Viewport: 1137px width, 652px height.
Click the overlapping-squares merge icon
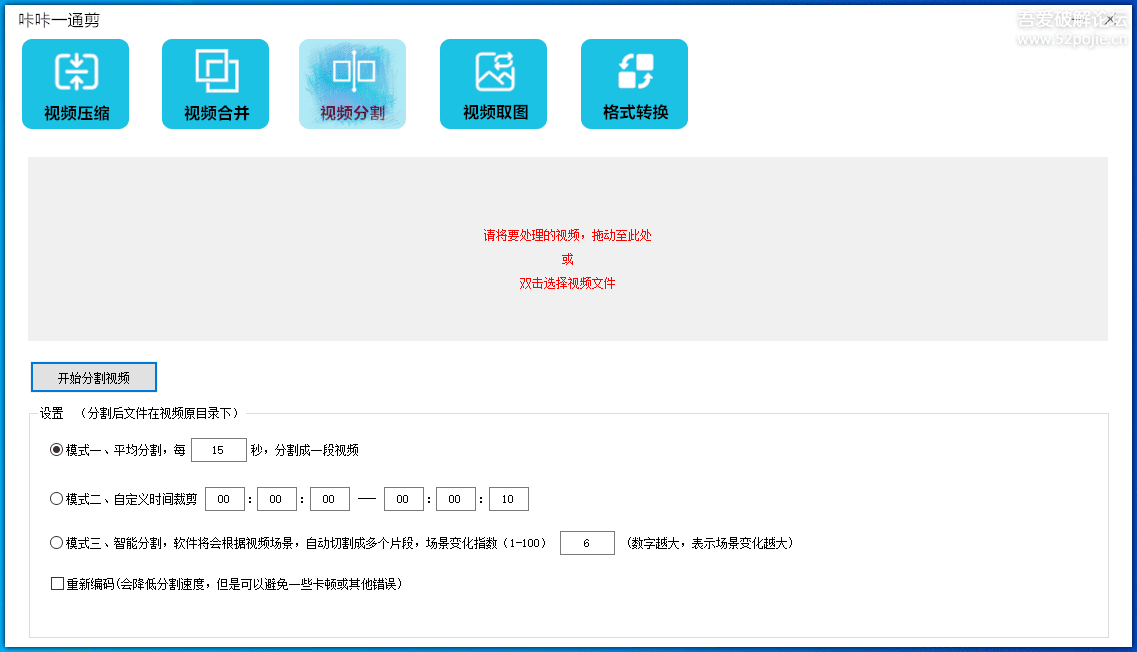tap(215, 70)
